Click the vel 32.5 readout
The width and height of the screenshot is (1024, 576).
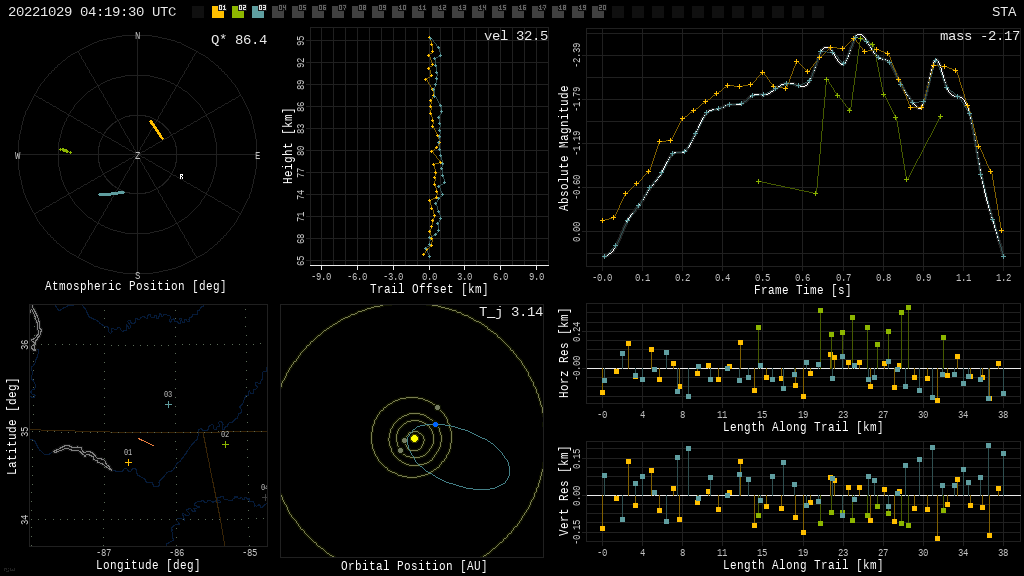tap(515, 36)
